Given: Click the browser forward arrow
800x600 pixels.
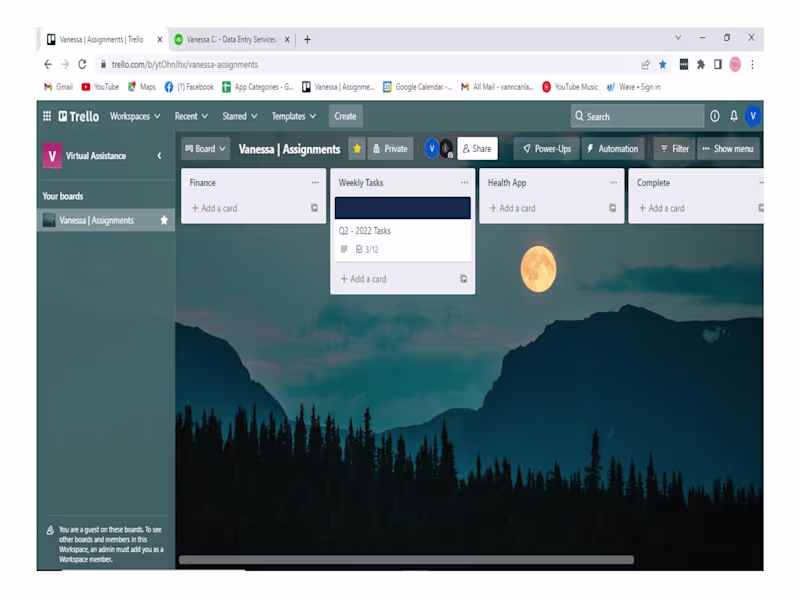Looking at the screenshot, I should pyautogui.click(x=65, y=64).
